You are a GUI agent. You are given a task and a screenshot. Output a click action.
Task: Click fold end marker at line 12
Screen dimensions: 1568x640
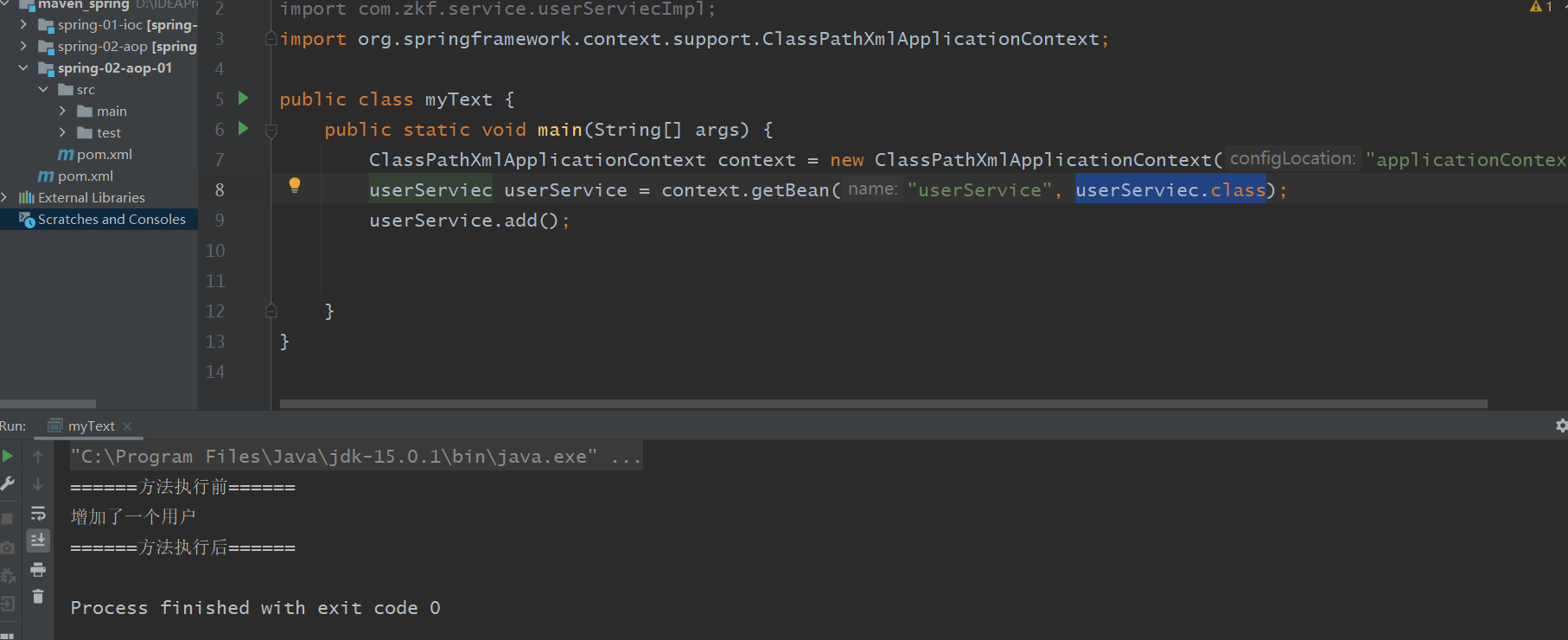[271, 310]
